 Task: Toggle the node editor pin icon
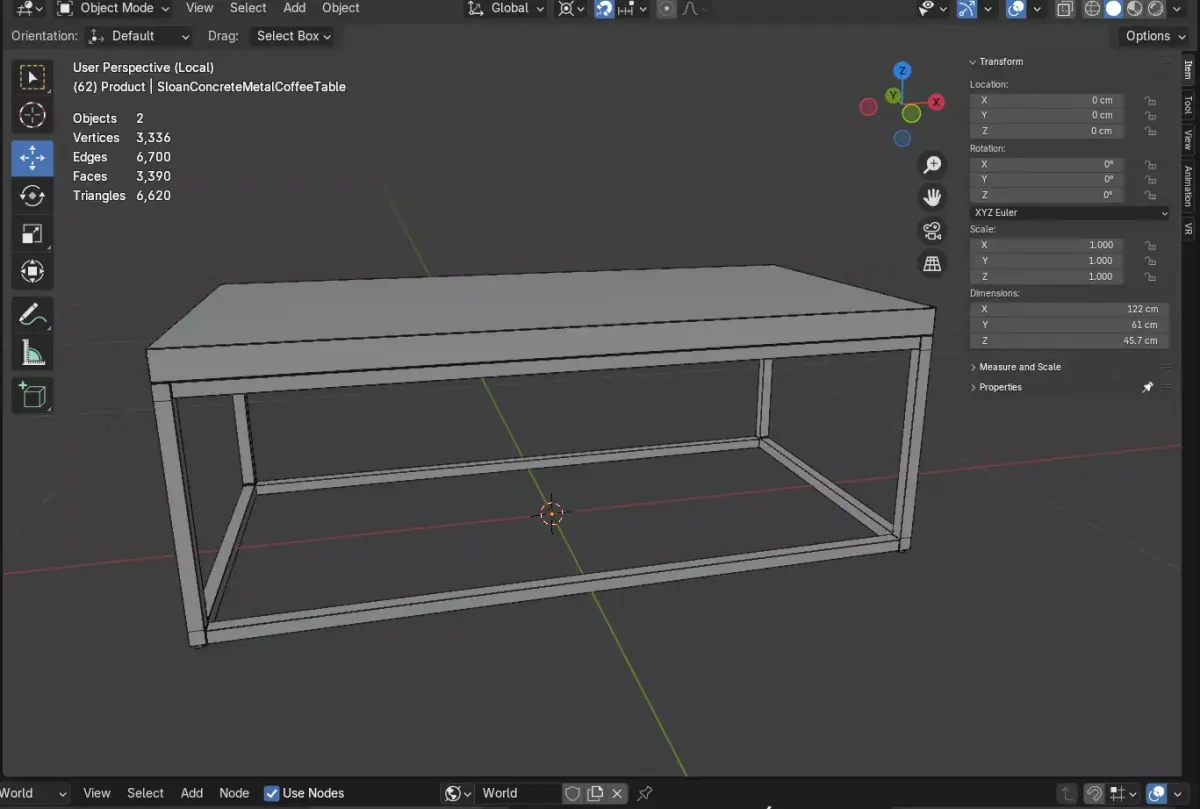[x=645, y=793]
